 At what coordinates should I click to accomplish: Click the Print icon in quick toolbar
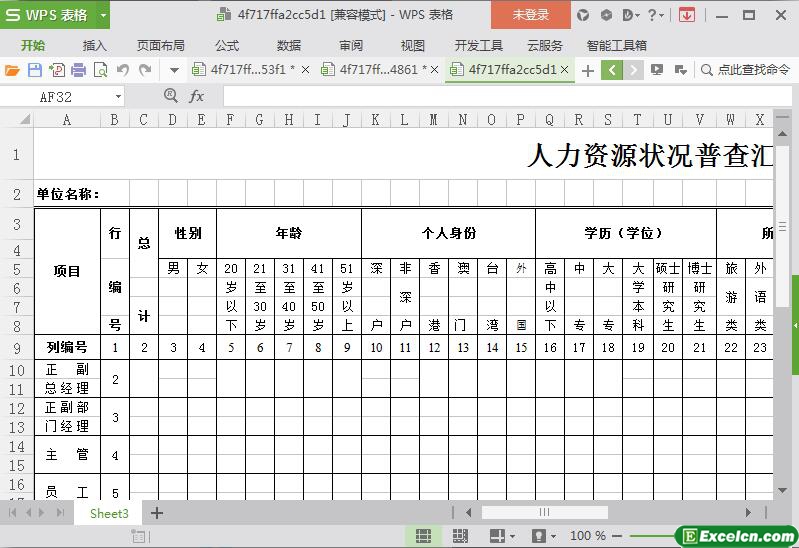[x=78, y=70]
